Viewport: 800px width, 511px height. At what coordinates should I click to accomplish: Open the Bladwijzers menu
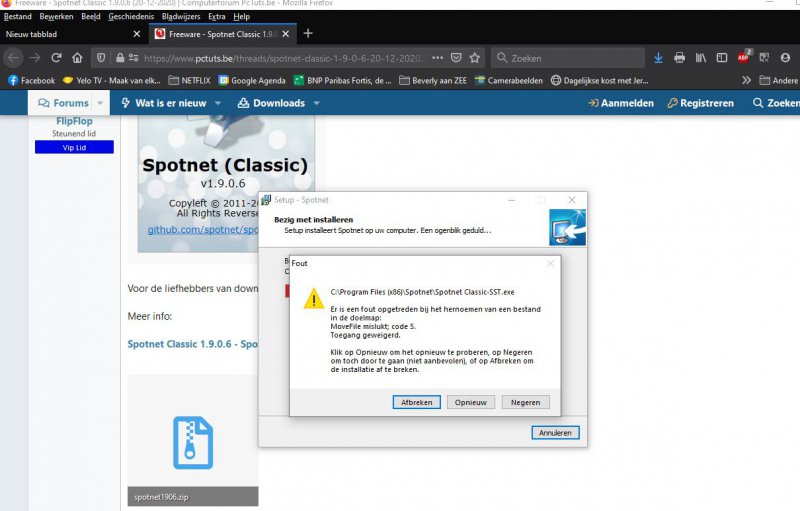pos(181,16)
